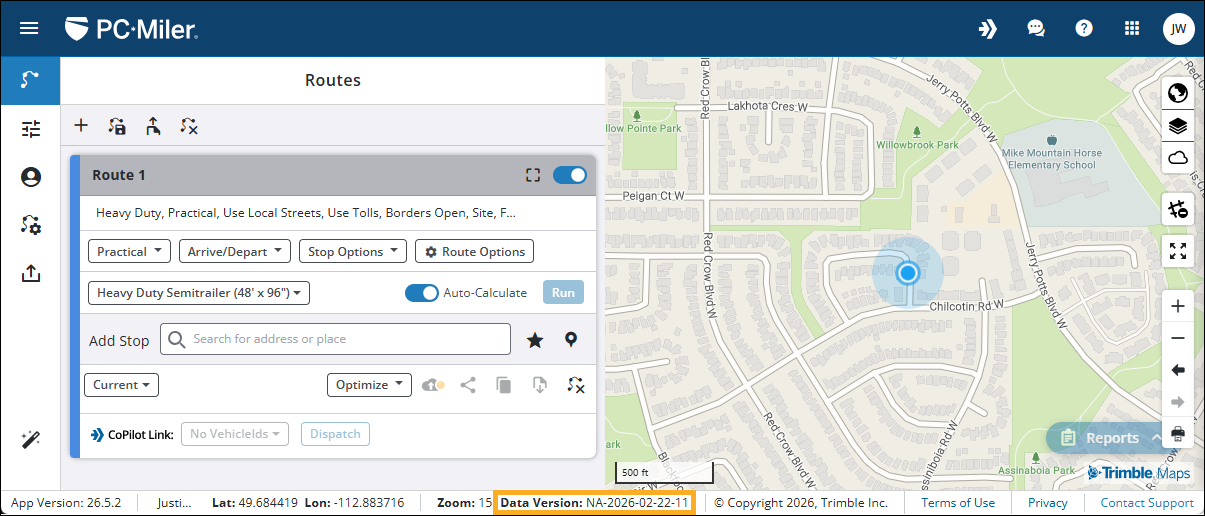Click the blue location marker on map
This screenshot has width=1205, height=516.
click(x=908, y=272)
